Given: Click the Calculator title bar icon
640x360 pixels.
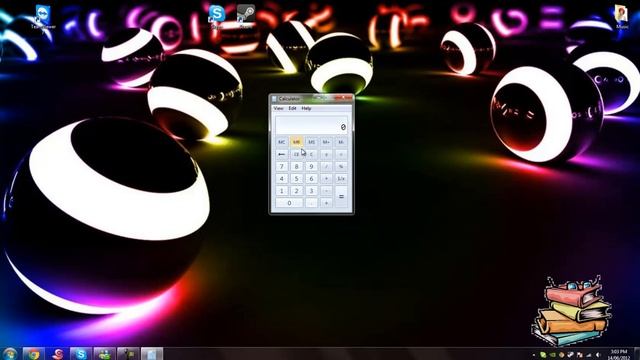Looking at the screenshot, I should point(274,99).
